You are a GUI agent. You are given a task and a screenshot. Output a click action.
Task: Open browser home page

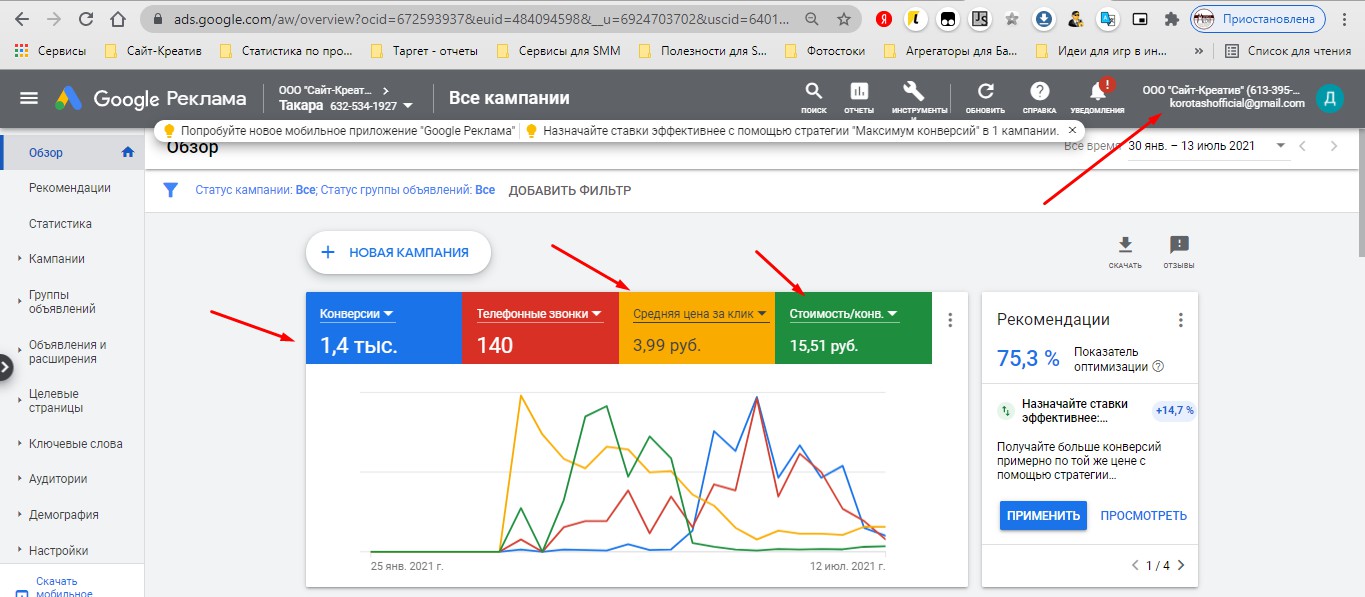118,19
